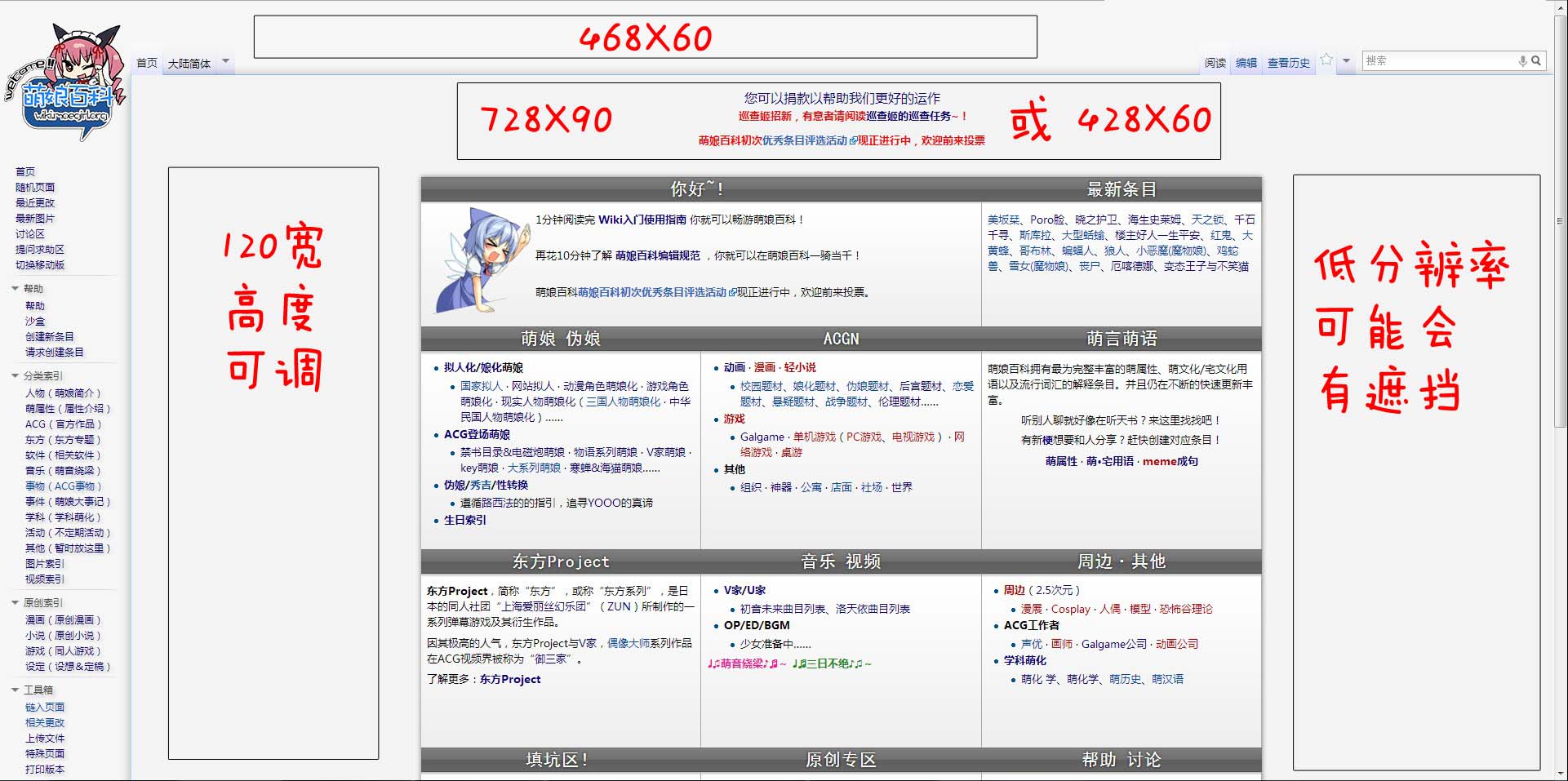
Task: Click the microphone voice search icon
Action: click(1522, 61)
